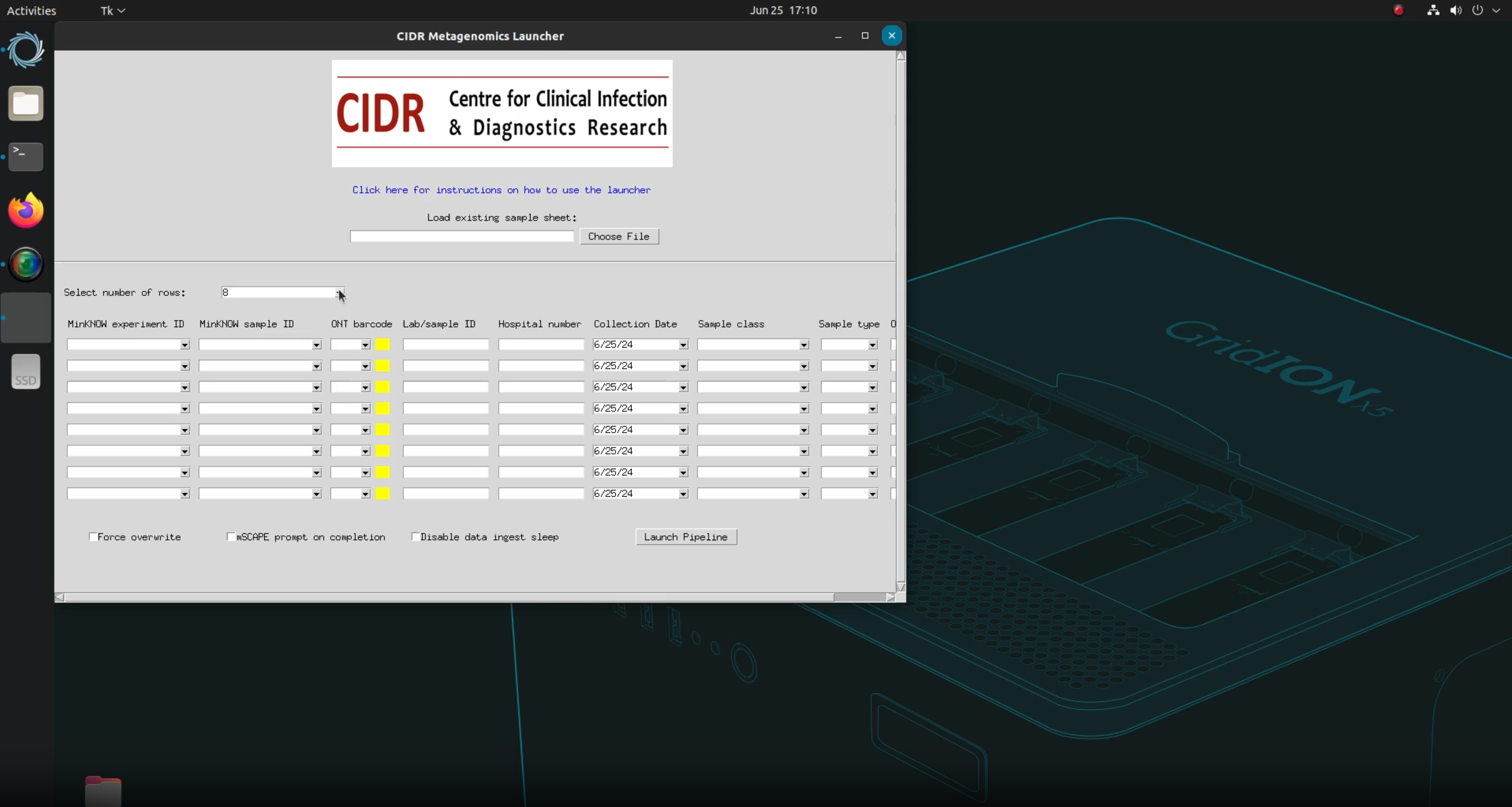The width and height of the screenshot is (1512, 807).
Task: Tick the Force overwrite checkbox
Action: coord(93,536)
